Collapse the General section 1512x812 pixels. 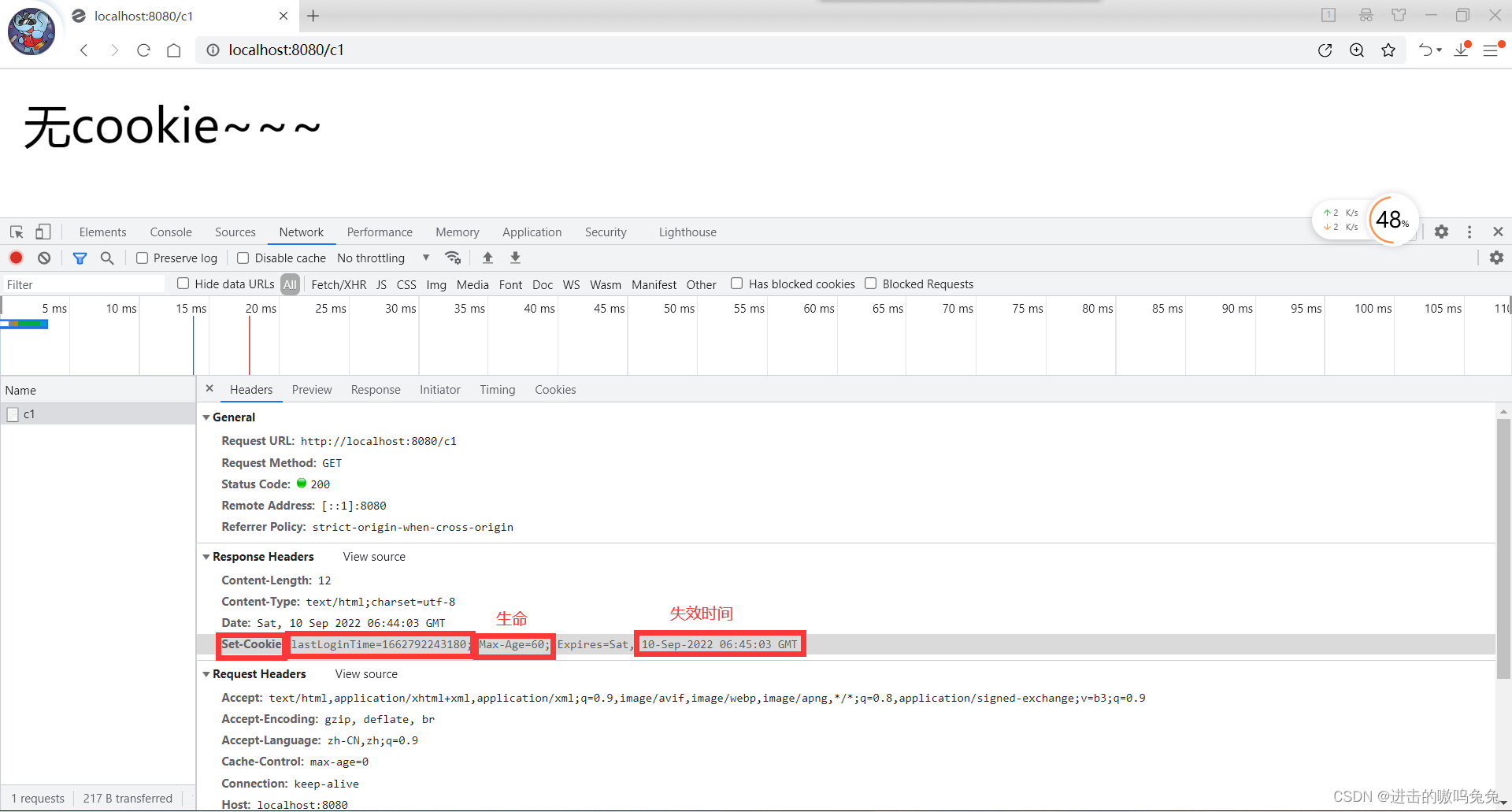(x=206, y=417)
